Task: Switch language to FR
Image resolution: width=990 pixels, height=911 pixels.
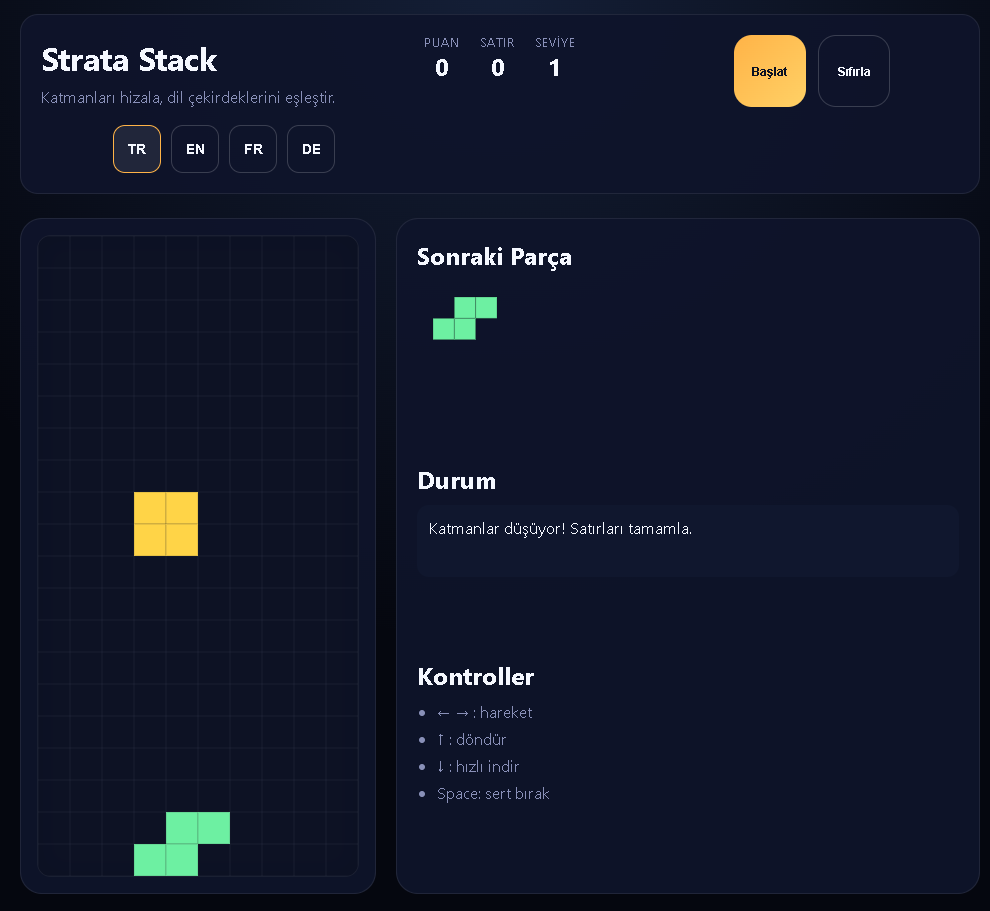Action: tap(253, 149)
